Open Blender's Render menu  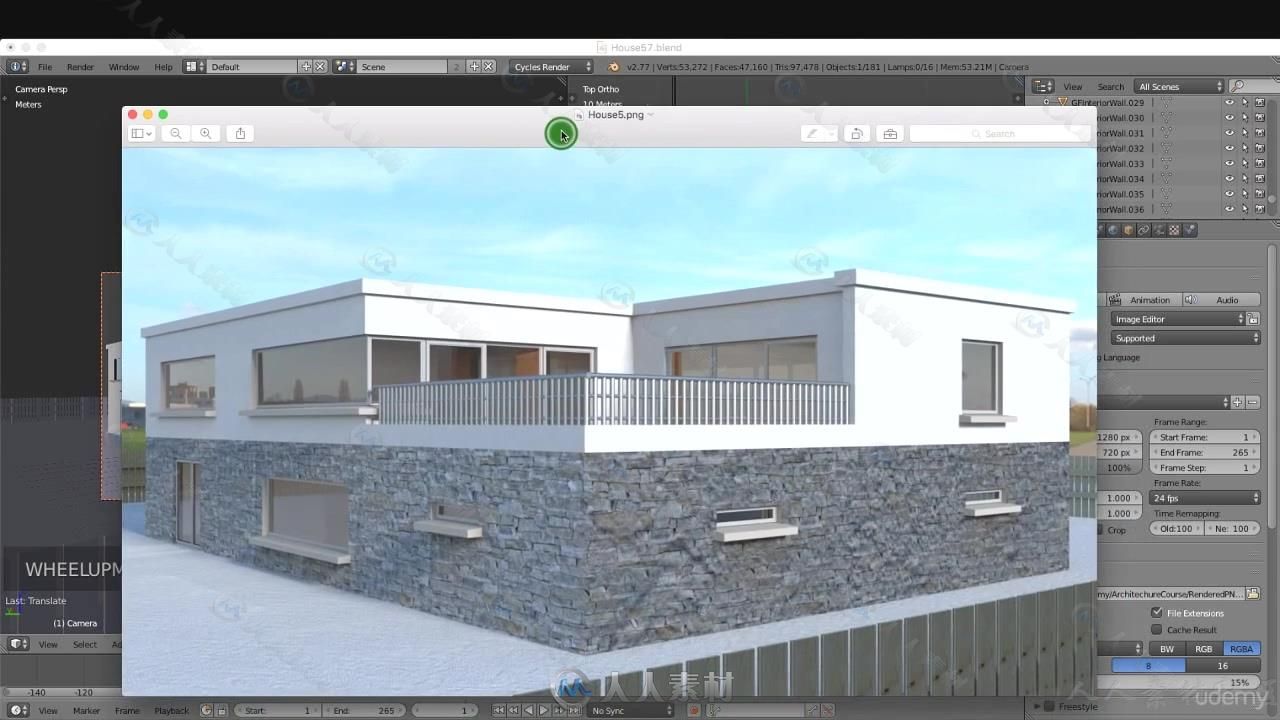pyautogui.click(x=80, y=67)
